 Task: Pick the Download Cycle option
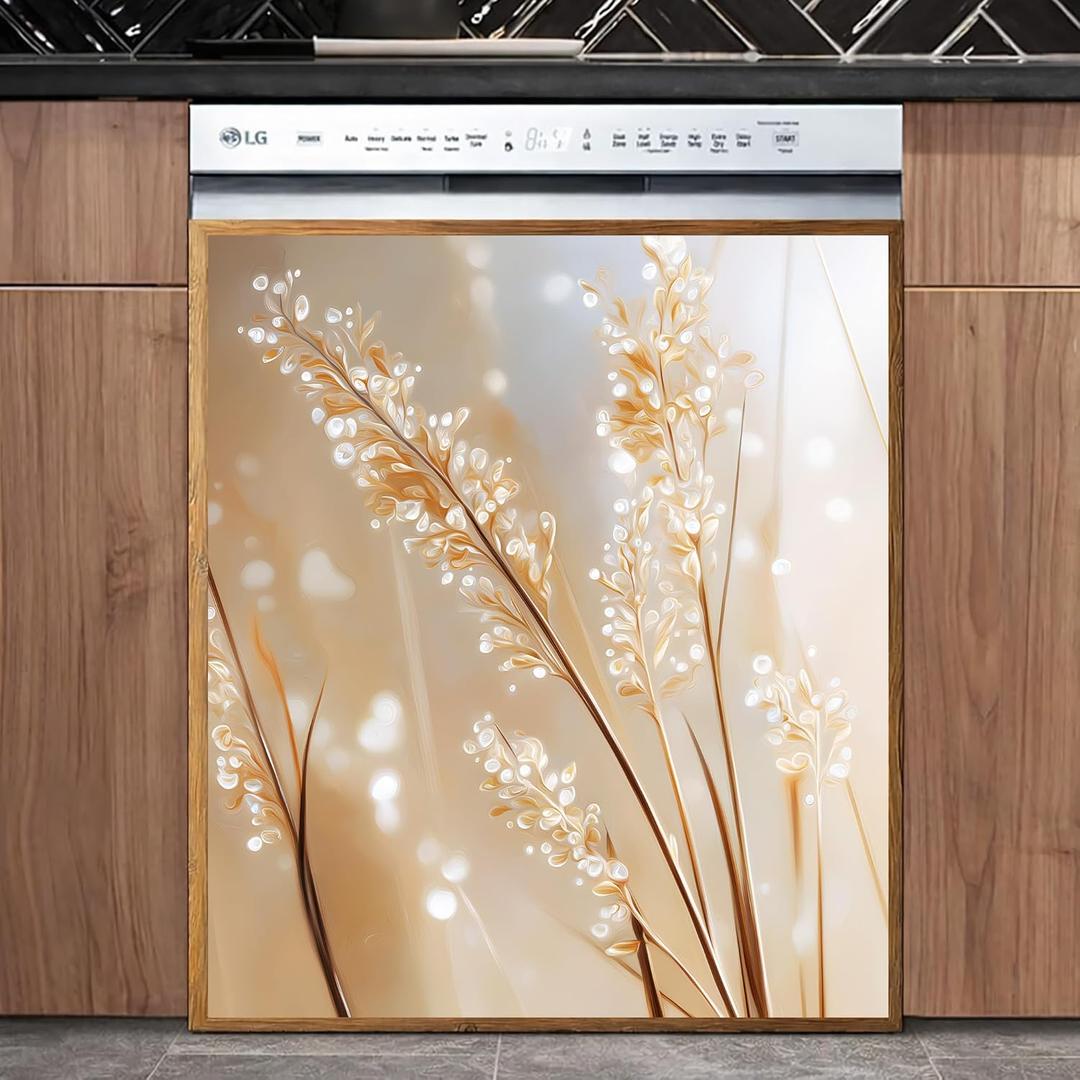(x=476, y=140)
